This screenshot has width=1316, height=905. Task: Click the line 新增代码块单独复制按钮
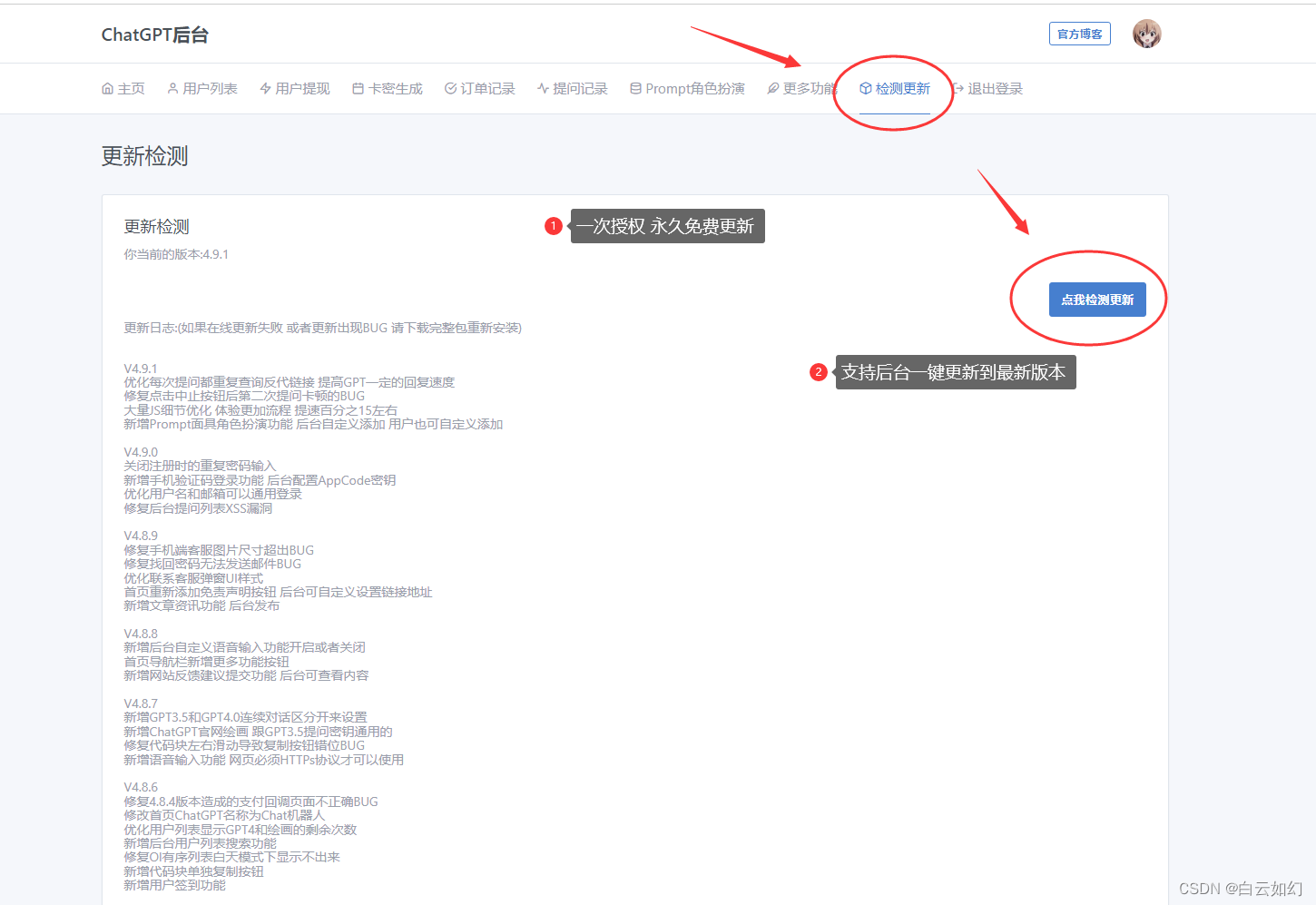[194, 871]
